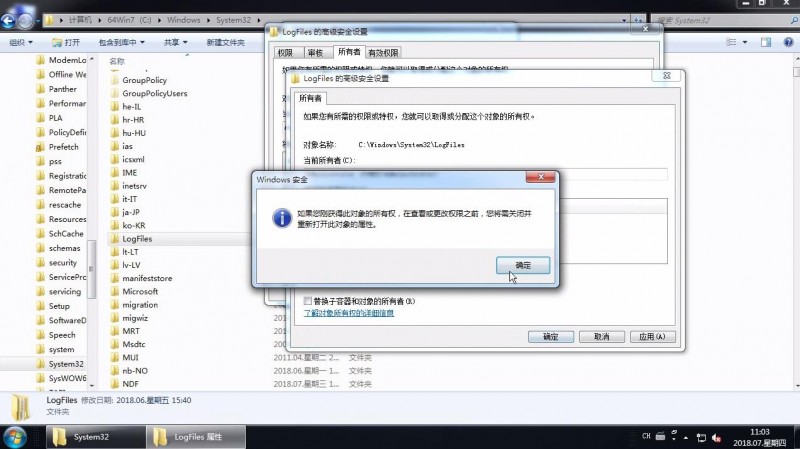Switch to 审核 tab in advanced security settings
Image resolution: width=800 pixels, height=449 pixels.
pyautogui.click(x=315, y=53)
